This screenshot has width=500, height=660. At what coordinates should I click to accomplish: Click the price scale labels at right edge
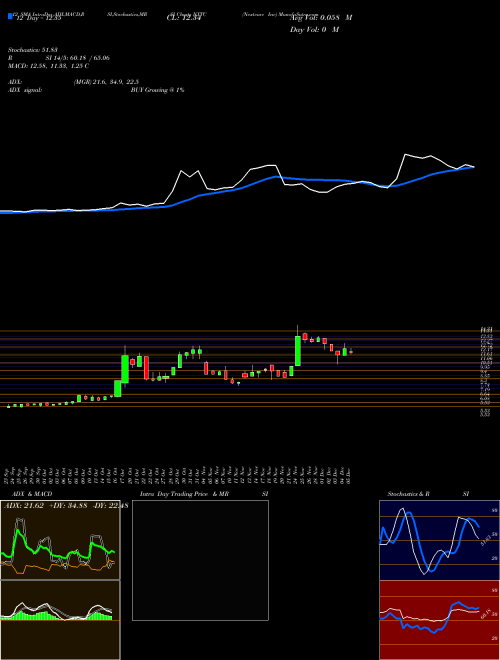point(486,370)
